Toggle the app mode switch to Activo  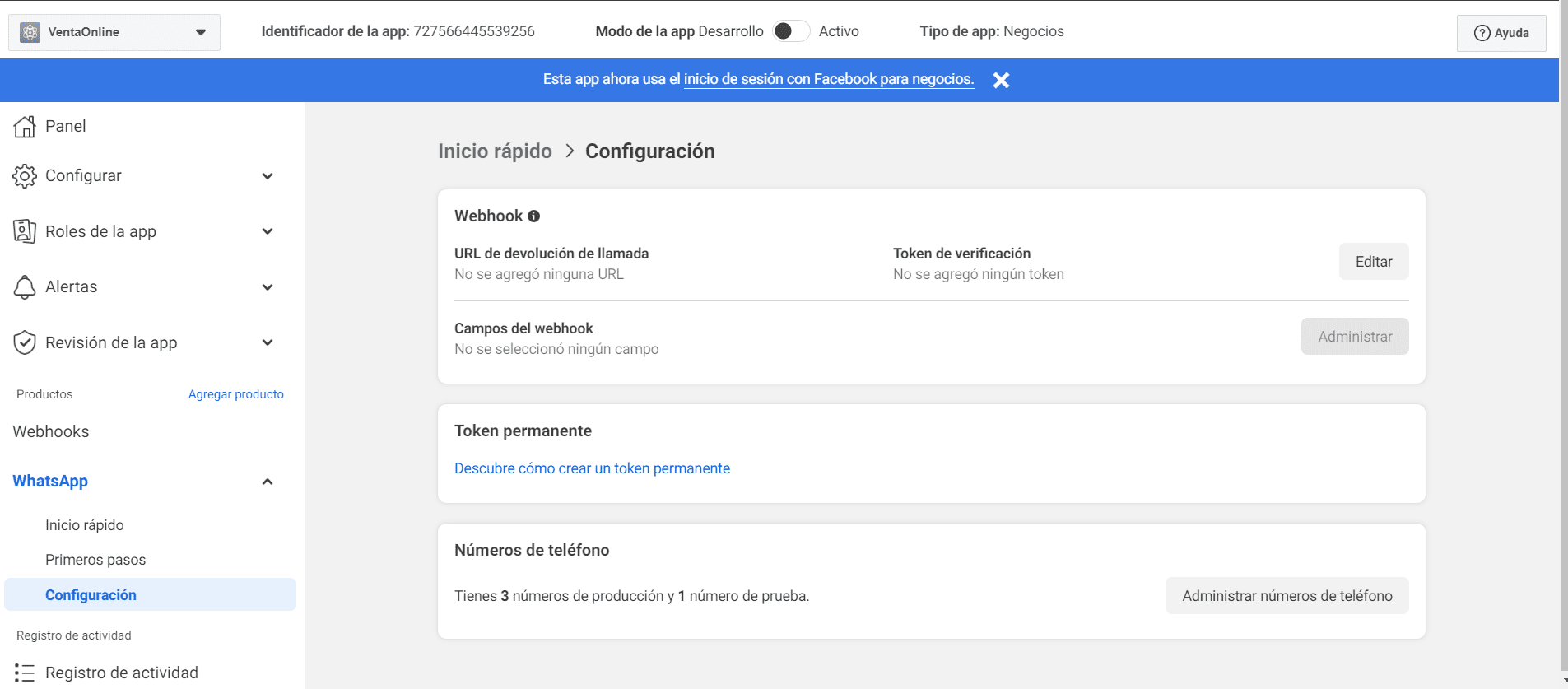792,31
